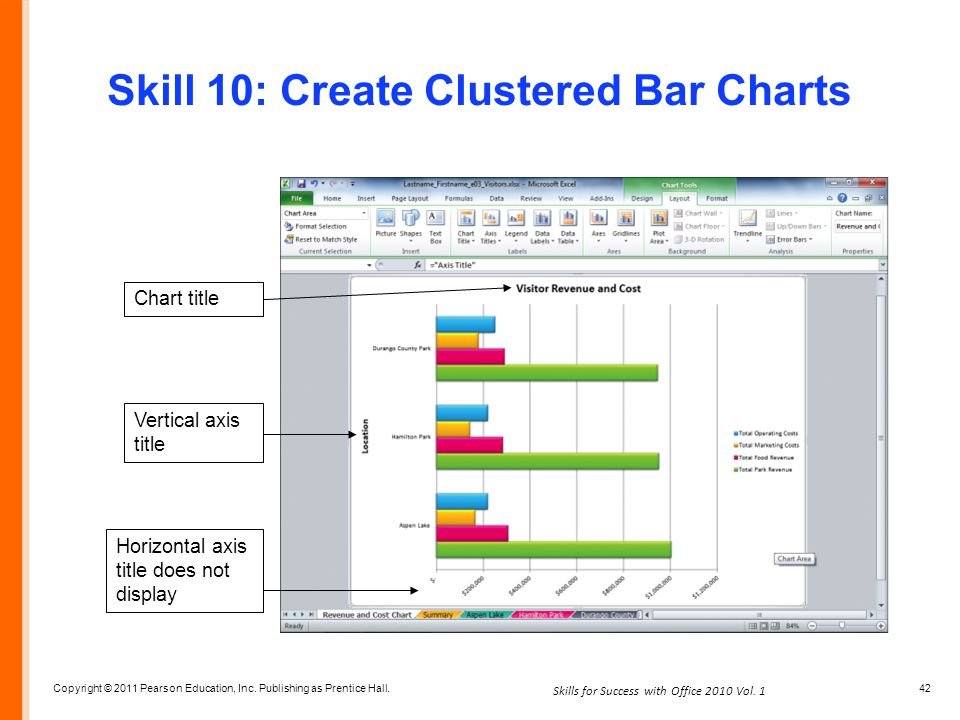Open the Axis Titles menu

click(490, 227)
